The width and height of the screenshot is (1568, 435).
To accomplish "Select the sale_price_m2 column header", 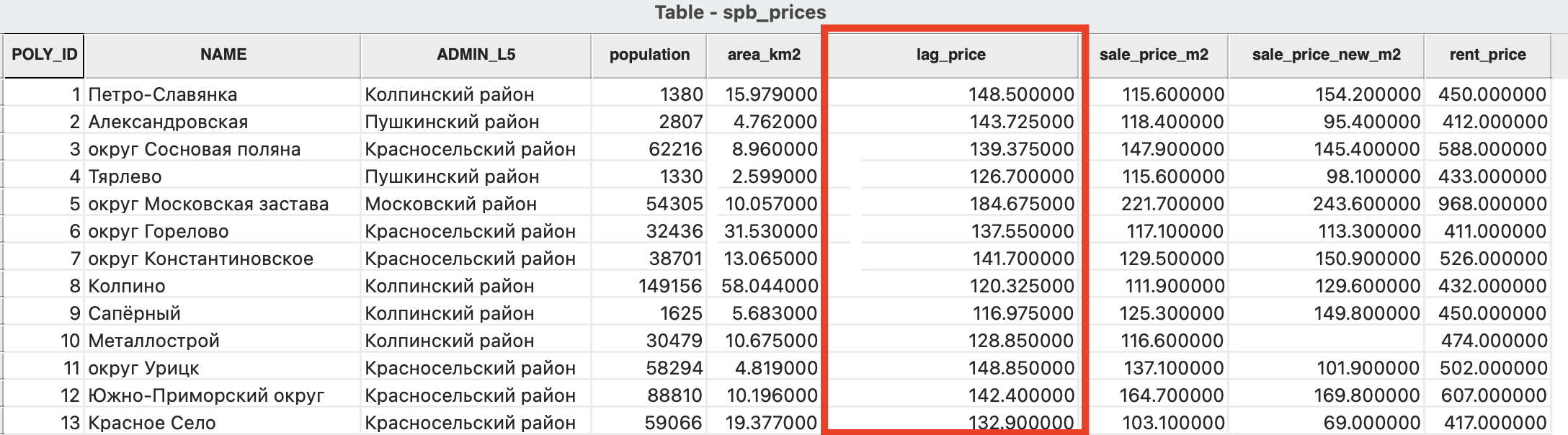I will (1154, 55).
